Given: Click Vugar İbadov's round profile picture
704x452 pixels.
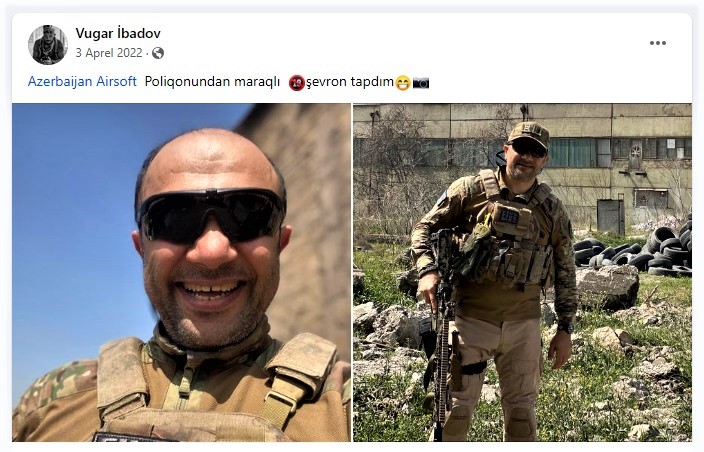Looking at the screenshot, I should (48, 45).
